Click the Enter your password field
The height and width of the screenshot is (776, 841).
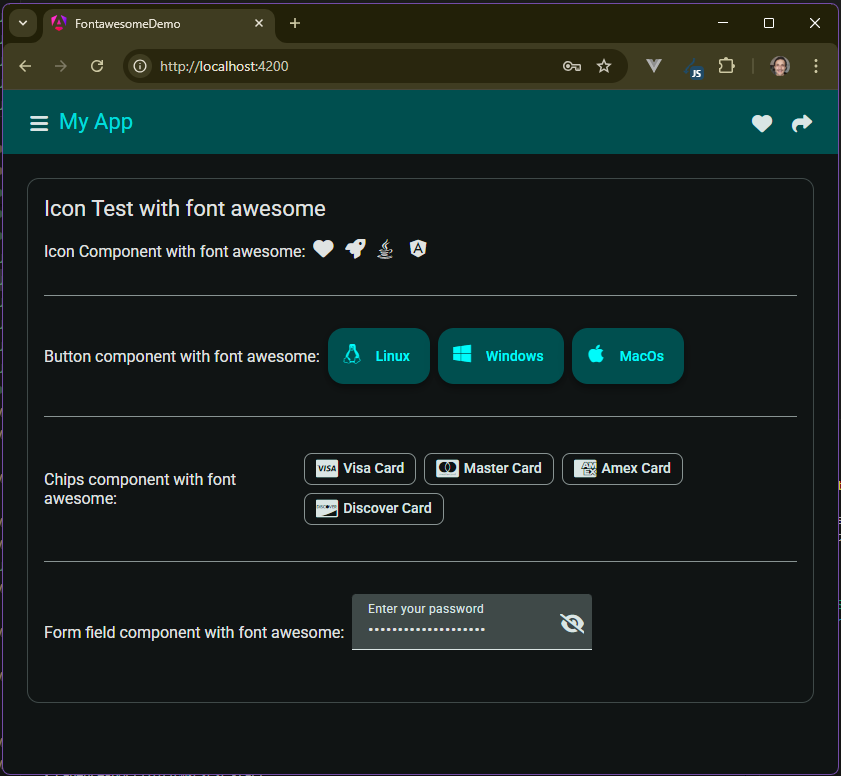pos(450,628)
